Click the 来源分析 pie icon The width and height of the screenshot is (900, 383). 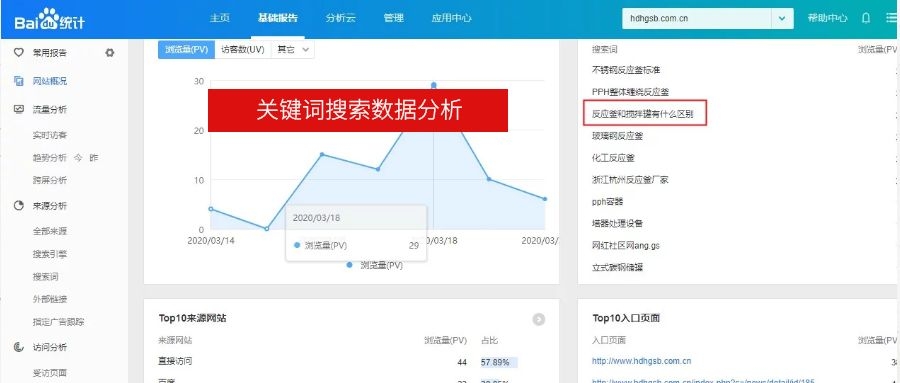(x=18, y=206)
